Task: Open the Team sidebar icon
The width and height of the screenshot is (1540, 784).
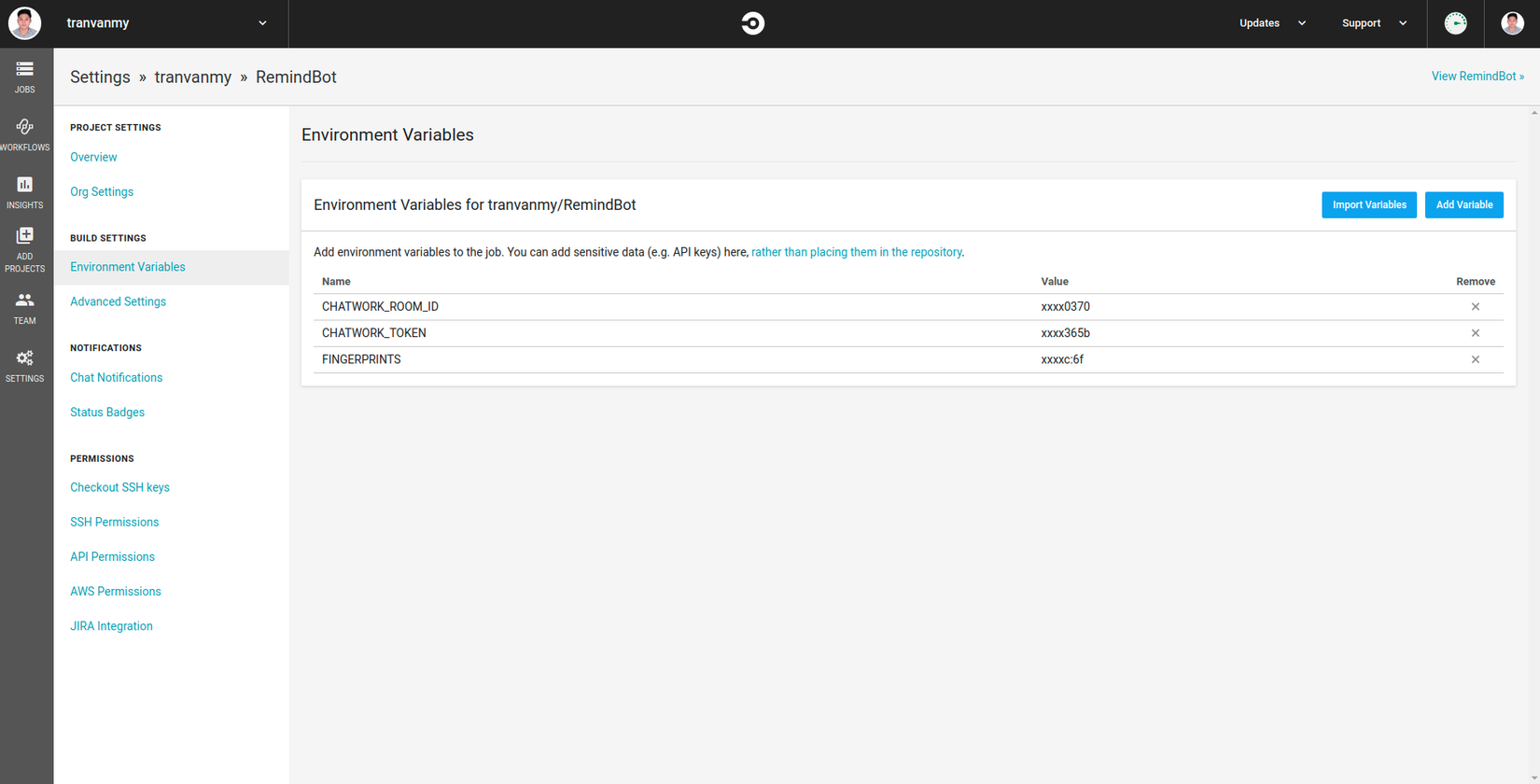Action: pyautogui.click(x=25, y=301)
